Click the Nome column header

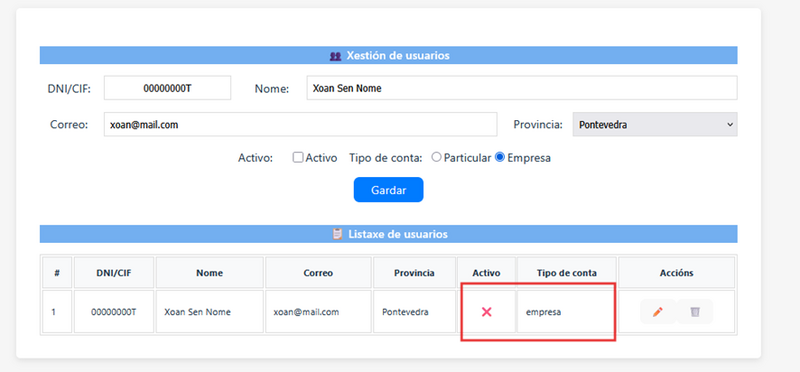210,273
